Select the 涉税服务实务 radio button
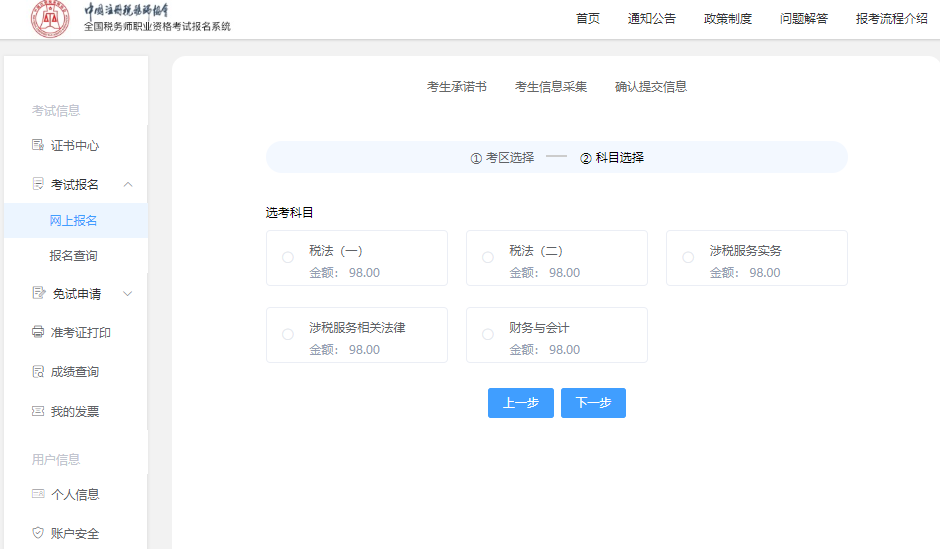This screenshot has height=549, width=940. click(688, 258)
